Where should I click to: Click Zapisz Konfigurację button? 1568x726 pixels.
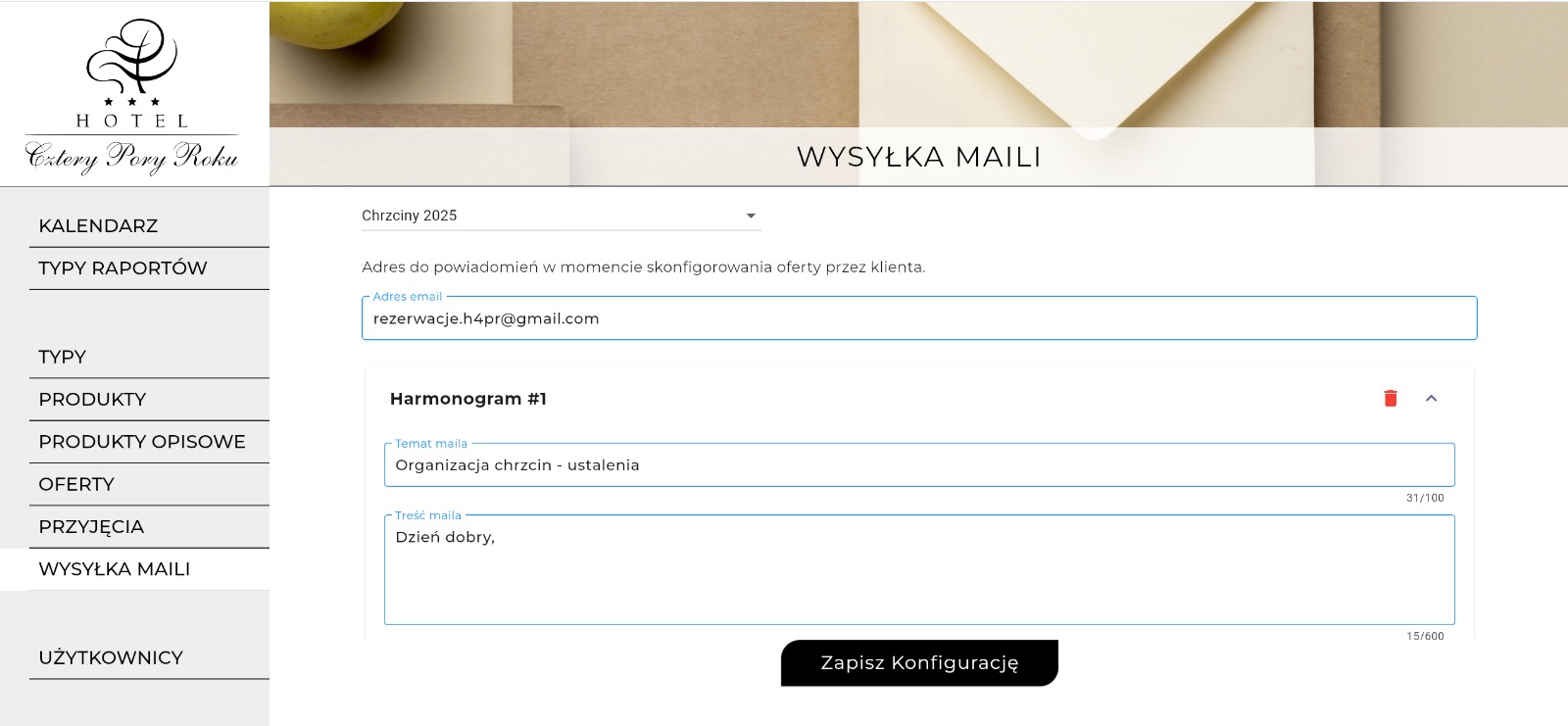click(x=919, y=663)
